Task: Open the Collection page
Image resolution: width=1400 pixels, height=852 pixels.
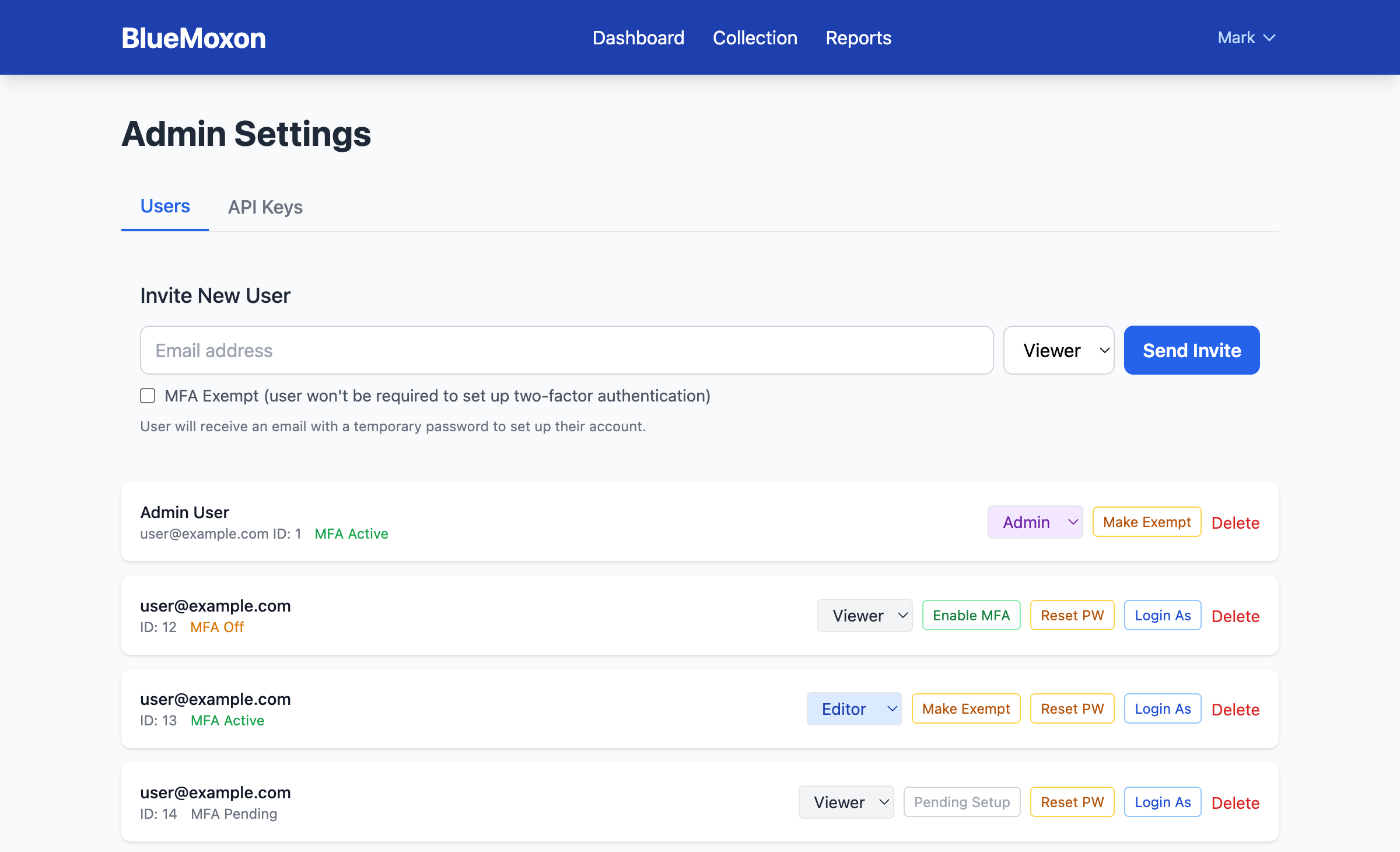Action: pos(755,38)
